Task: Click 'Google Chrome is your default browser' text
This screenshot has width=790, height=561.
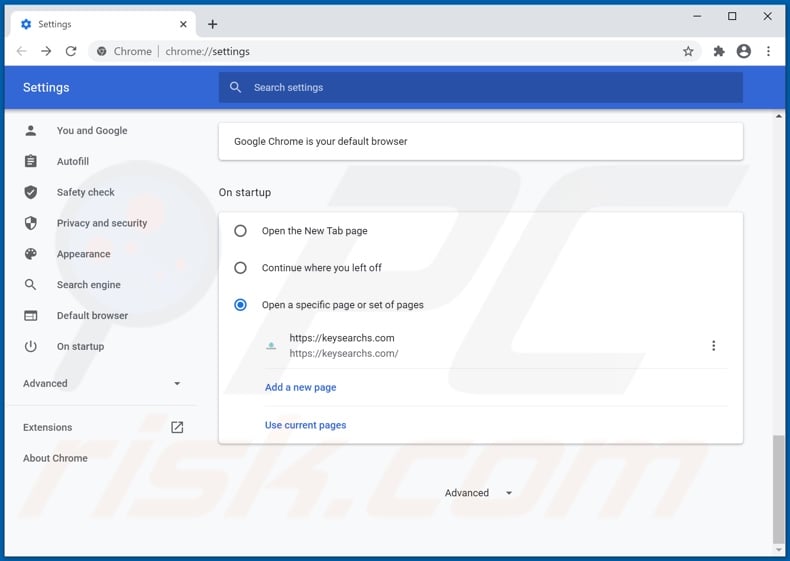Action: 320,142
